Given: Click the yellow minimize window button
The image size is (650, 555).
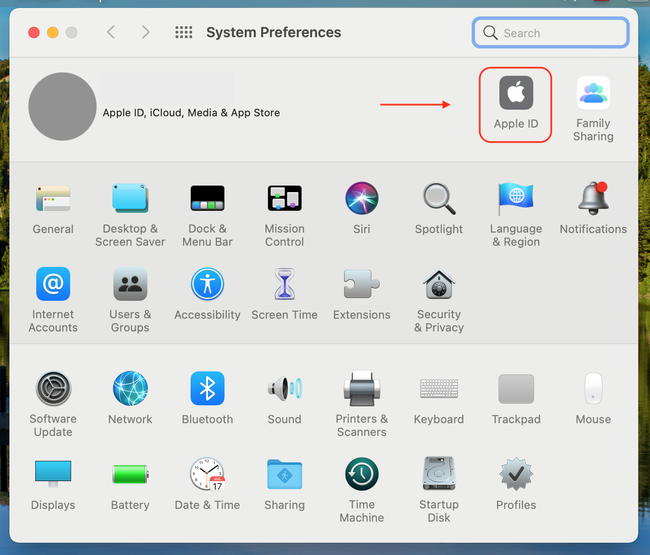Looking at the screenshot, I should click(53, 32).
